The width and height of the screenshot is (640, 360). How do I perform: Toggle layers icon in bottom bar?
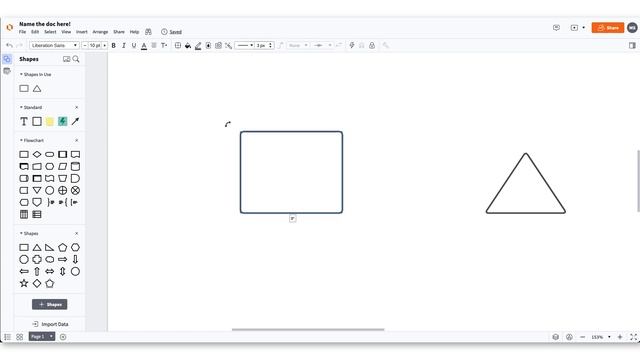pyautogui.click(x=556, y=337)
